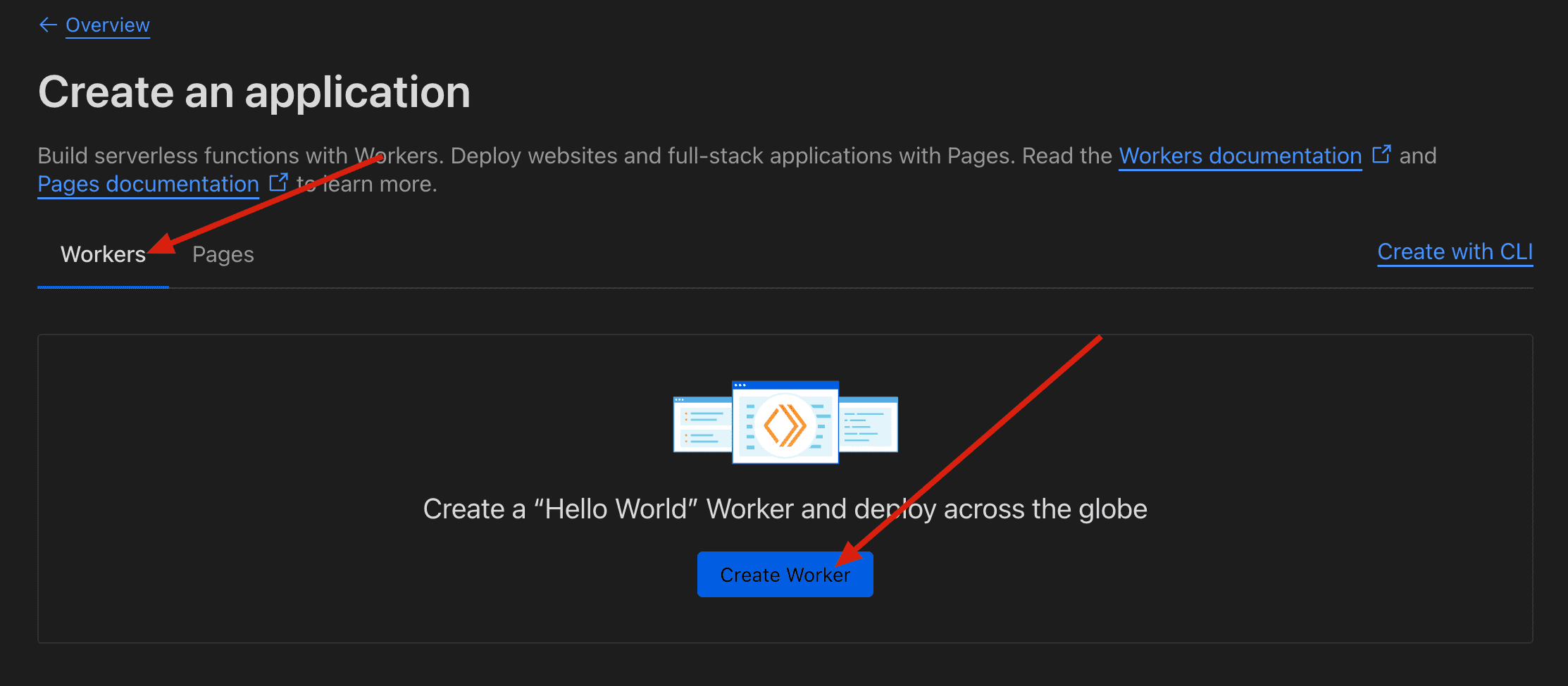This screenshot has width=1568, height=686.
Task: Click external-link icon after Workers documentation
Action: [x=1381, y=154]
